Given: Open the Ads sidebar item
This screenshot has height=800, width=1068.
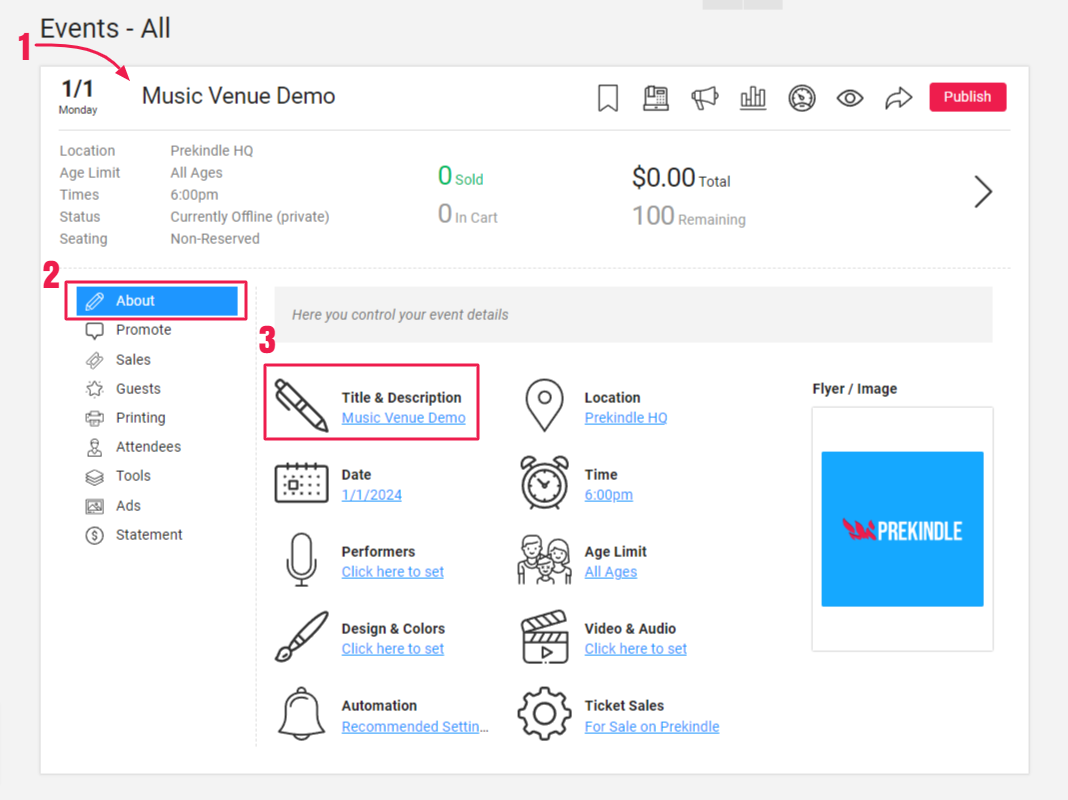Looking at the screenshot, I should (128, 506).
